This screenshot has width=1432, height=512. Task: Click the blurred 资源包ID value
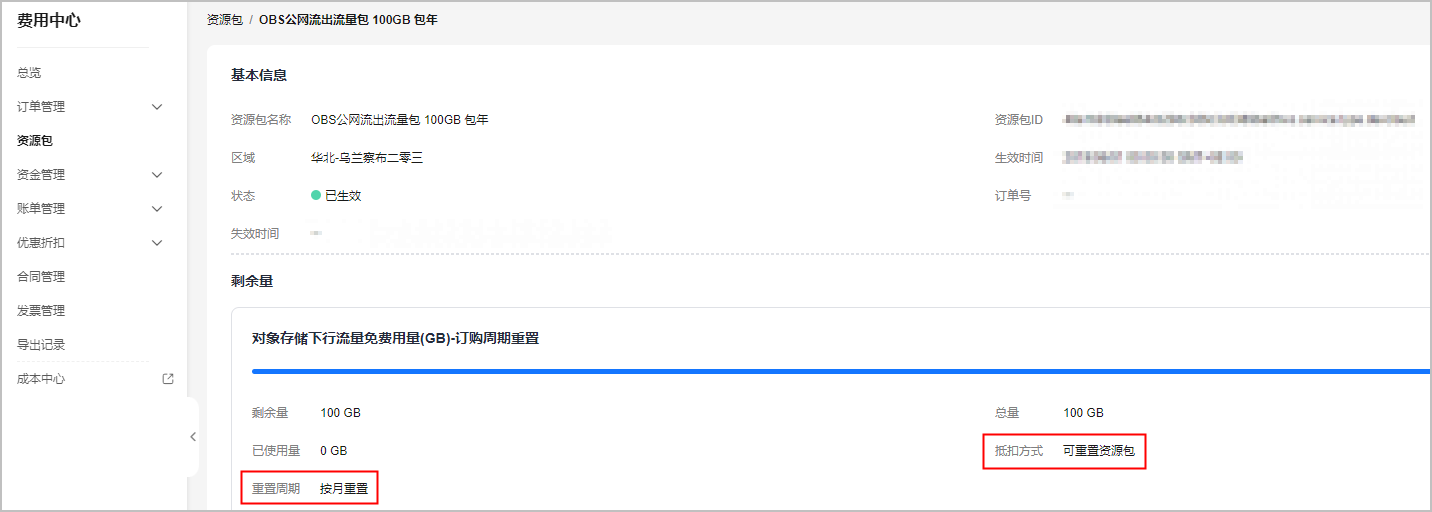1239,120
